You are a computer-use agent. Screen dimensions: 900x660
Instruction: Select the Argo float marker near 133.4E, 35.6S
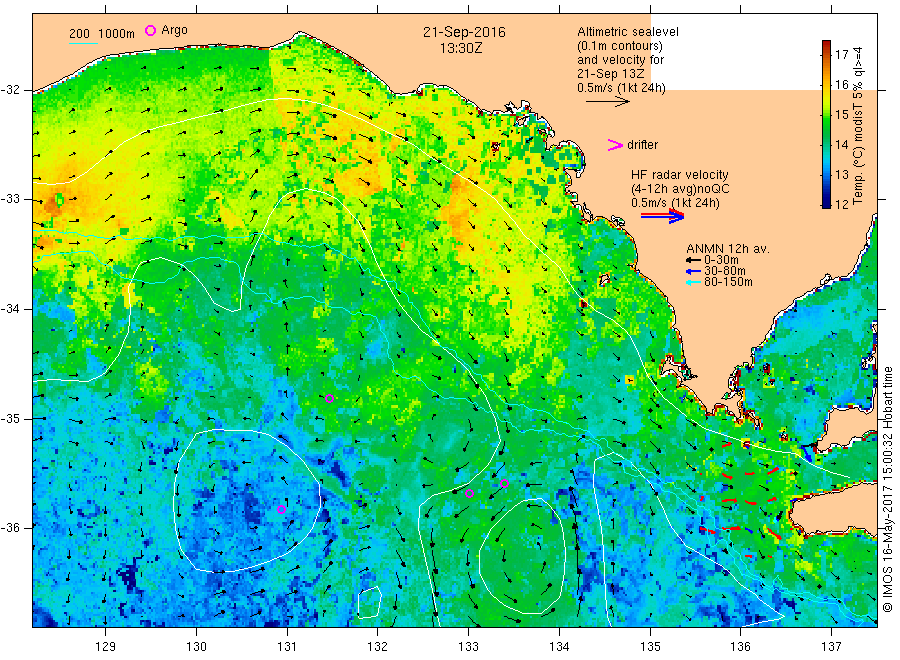[505, 483]
